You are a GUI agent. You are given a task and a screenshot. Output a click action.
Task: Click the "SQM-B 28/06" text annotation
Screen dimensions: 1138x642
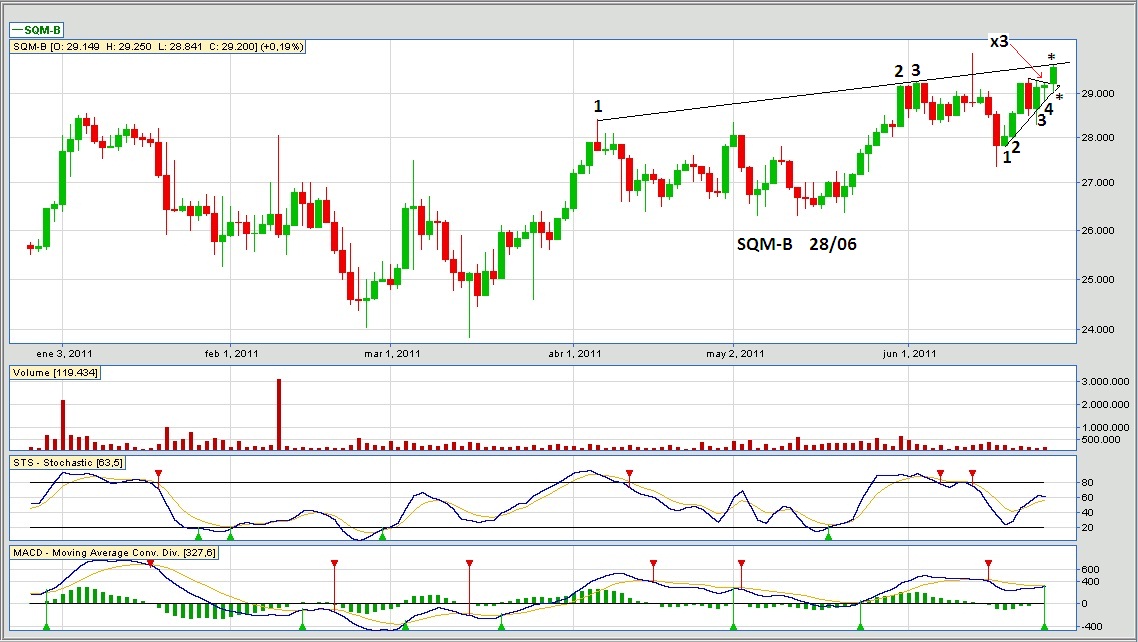pos(797,244)
